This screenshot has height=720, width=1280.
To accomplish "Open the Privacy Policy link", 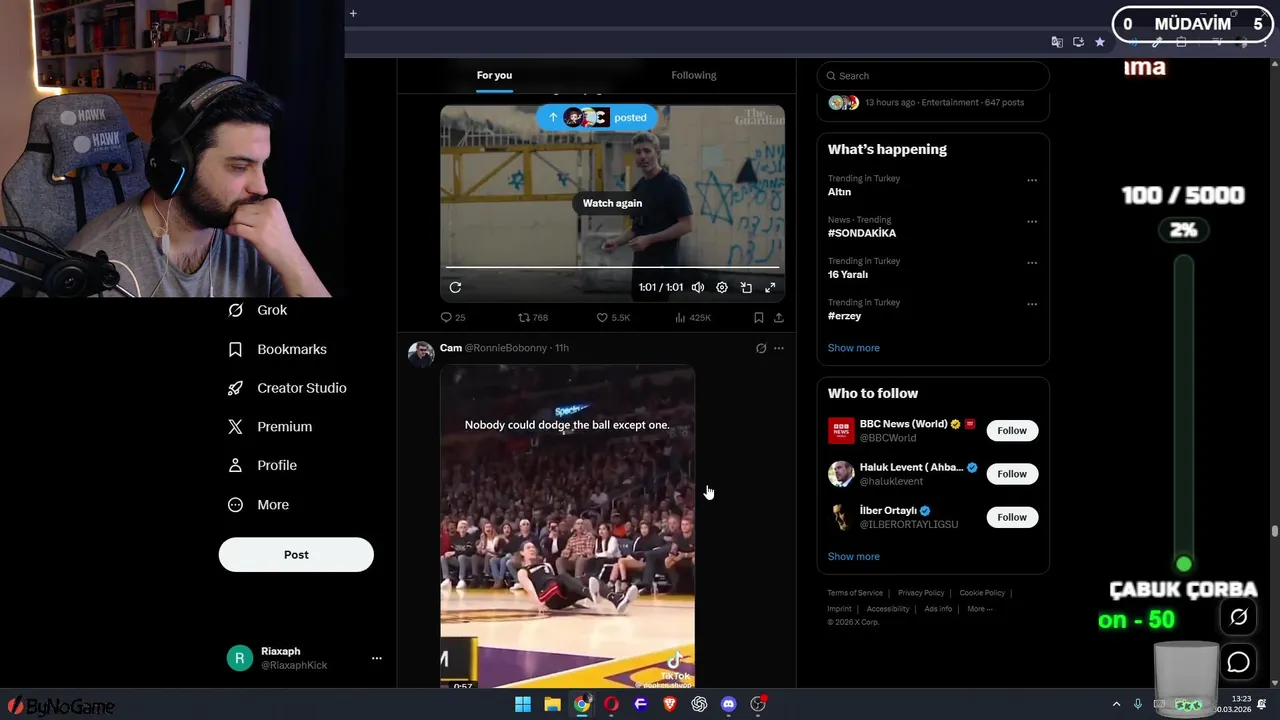I will pos(921,593).
